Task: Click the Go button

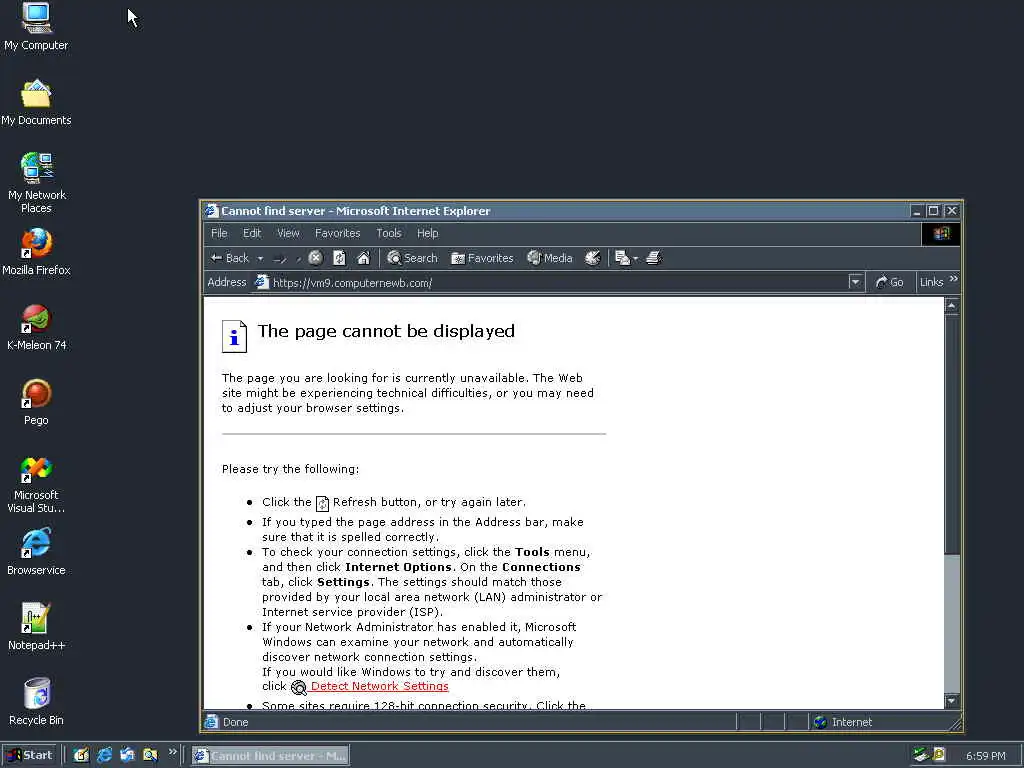Action: [889, 282]
